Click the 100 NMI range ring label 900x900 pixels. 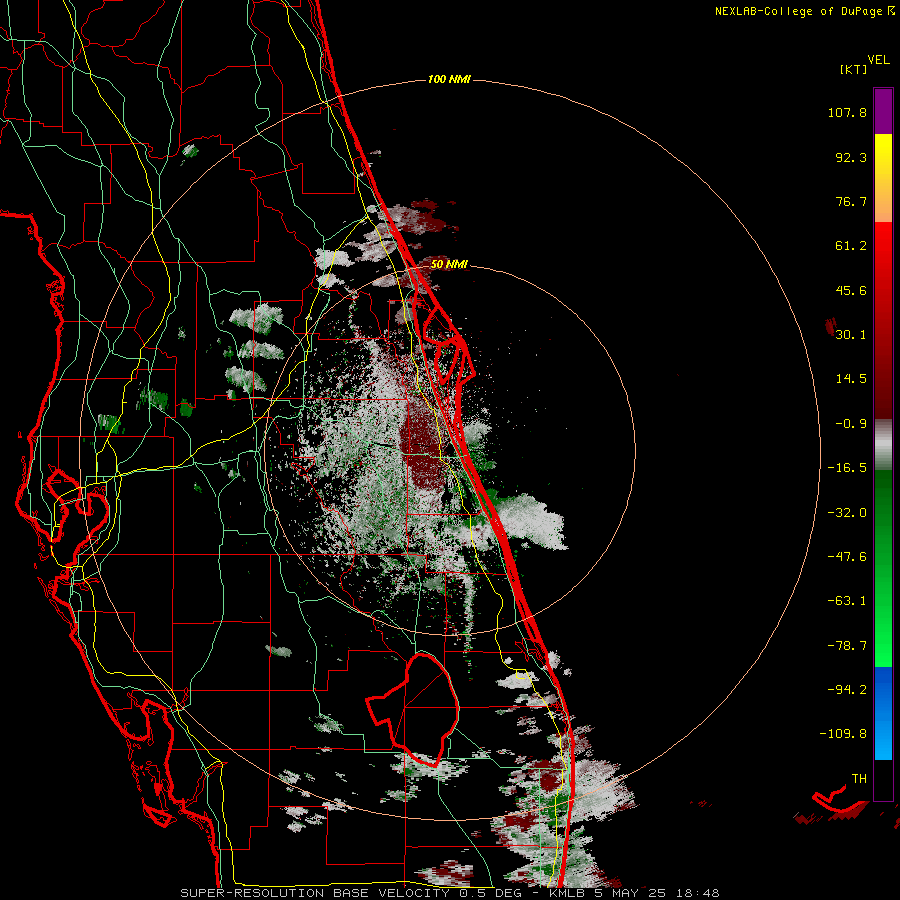tap(449, 79)
